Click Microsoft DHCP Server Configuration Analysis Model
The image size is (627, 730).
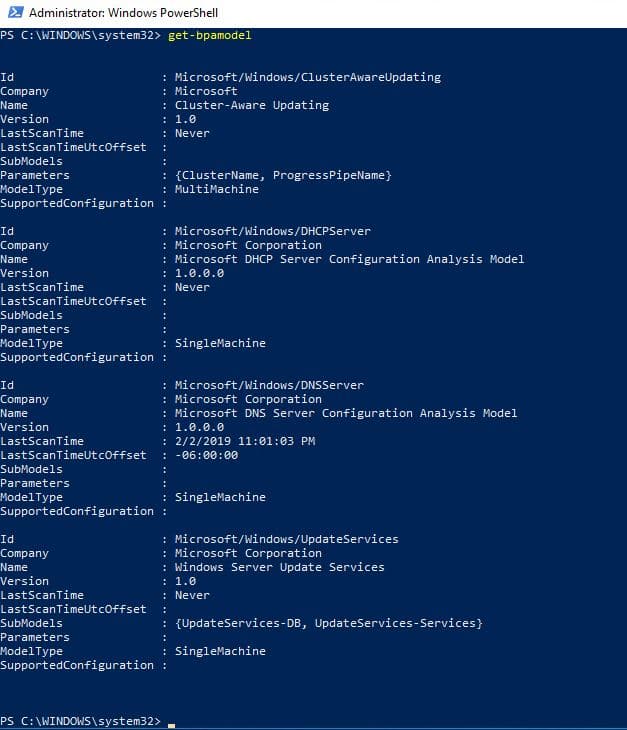click(349, 259)
